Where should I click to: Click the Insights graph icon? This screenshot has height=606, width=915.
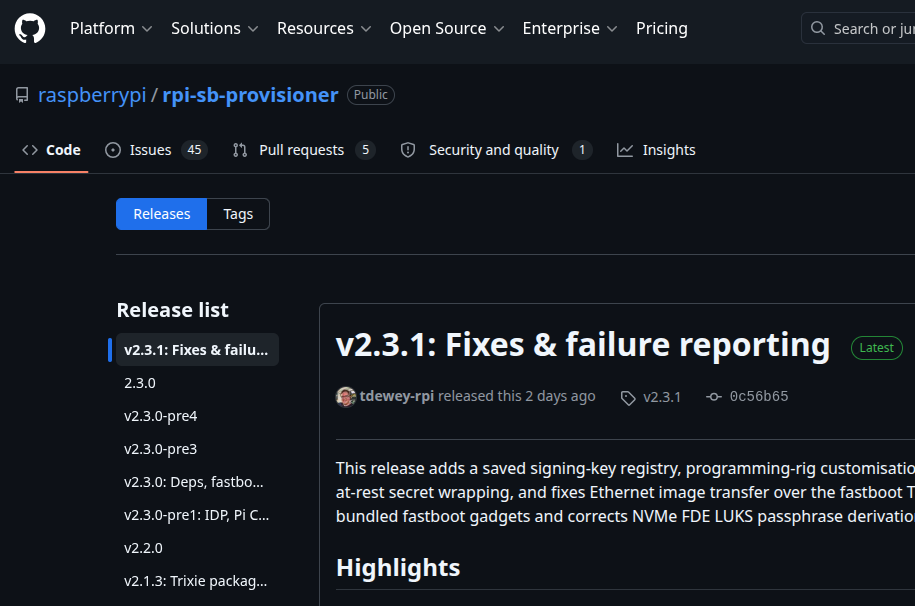coord(625,150)
